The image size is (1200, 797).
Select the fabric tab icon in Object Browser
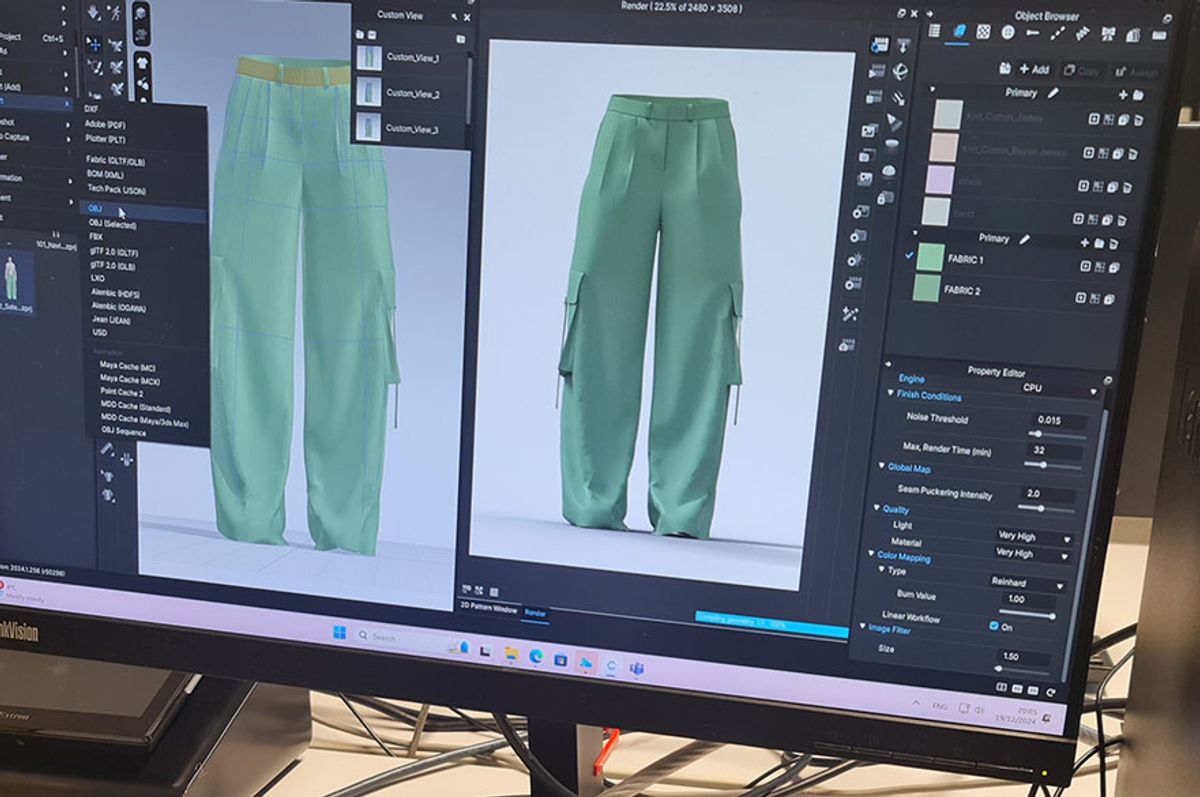(961, 31)
